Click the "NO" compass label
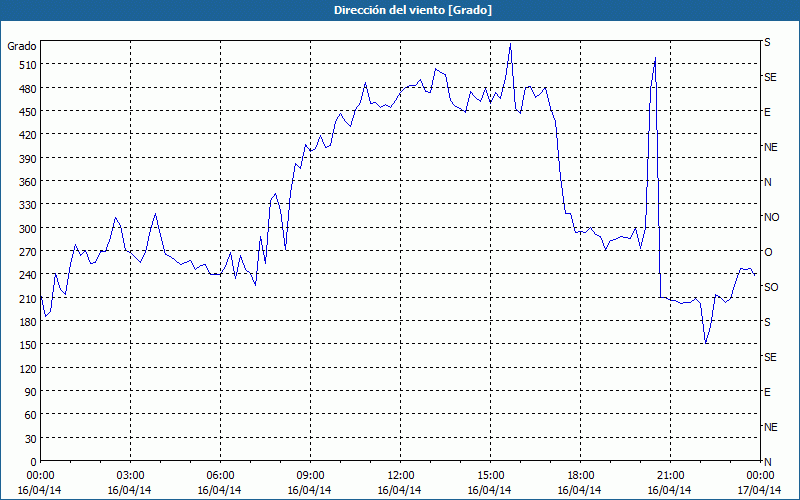800x500 pixels. click(771, 217)
